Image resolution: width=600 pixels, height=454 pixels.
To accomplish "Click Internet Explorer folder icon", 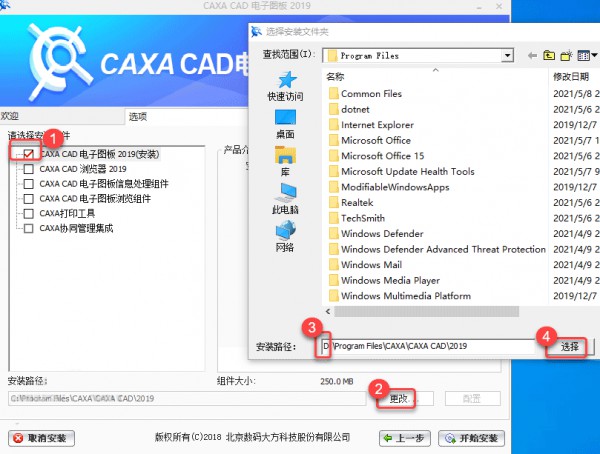I will coord(334,125).
